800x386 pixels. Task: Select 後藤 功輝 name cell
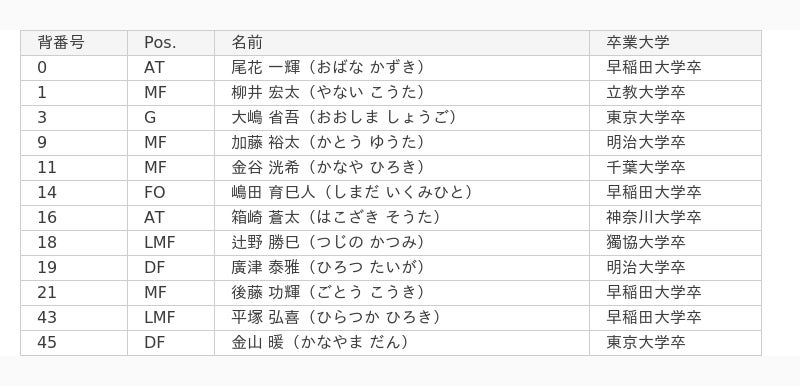coord(402,293)
